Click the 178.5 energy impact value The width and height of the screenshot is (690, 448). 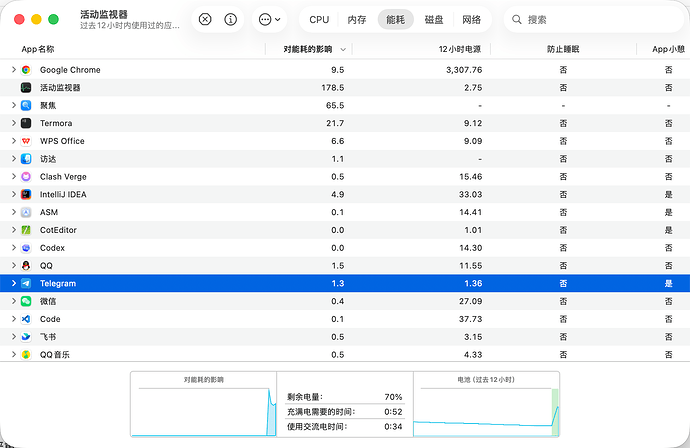click(x=333, y=88)
